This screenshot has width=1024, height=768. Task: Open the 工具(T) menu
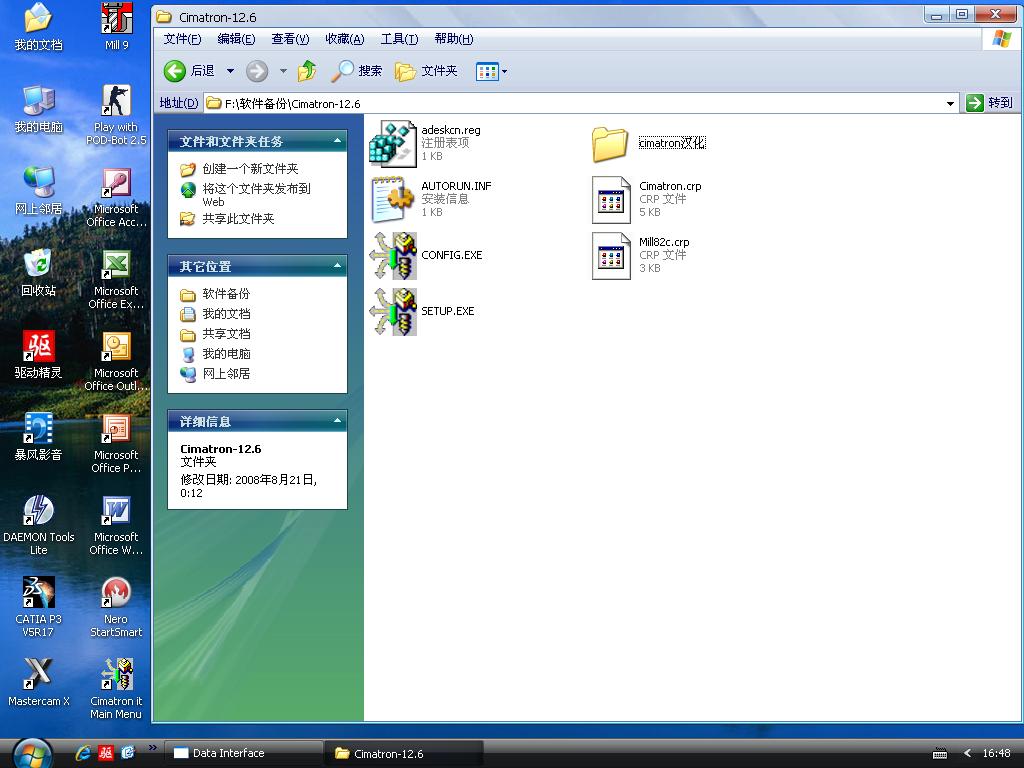click(x=399, y=39)
